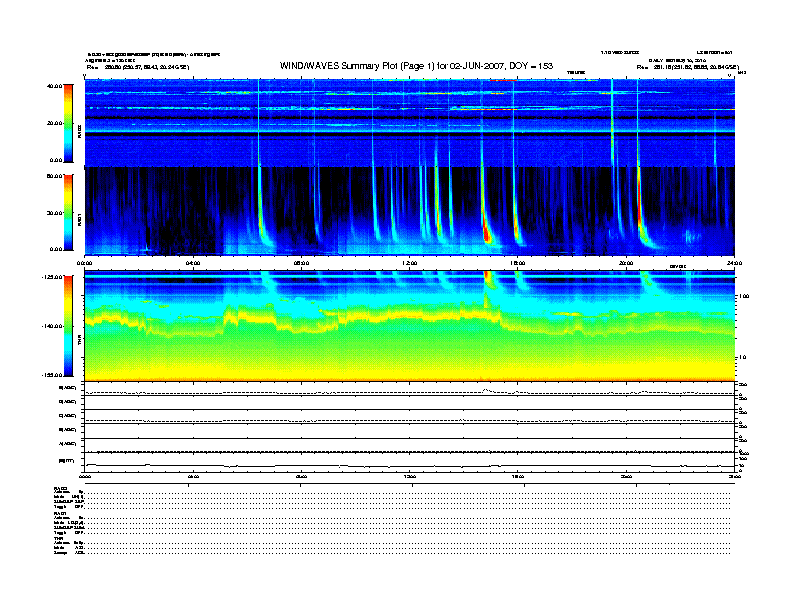Click the 100 frequency label beside TNR panel

[743, 296]
